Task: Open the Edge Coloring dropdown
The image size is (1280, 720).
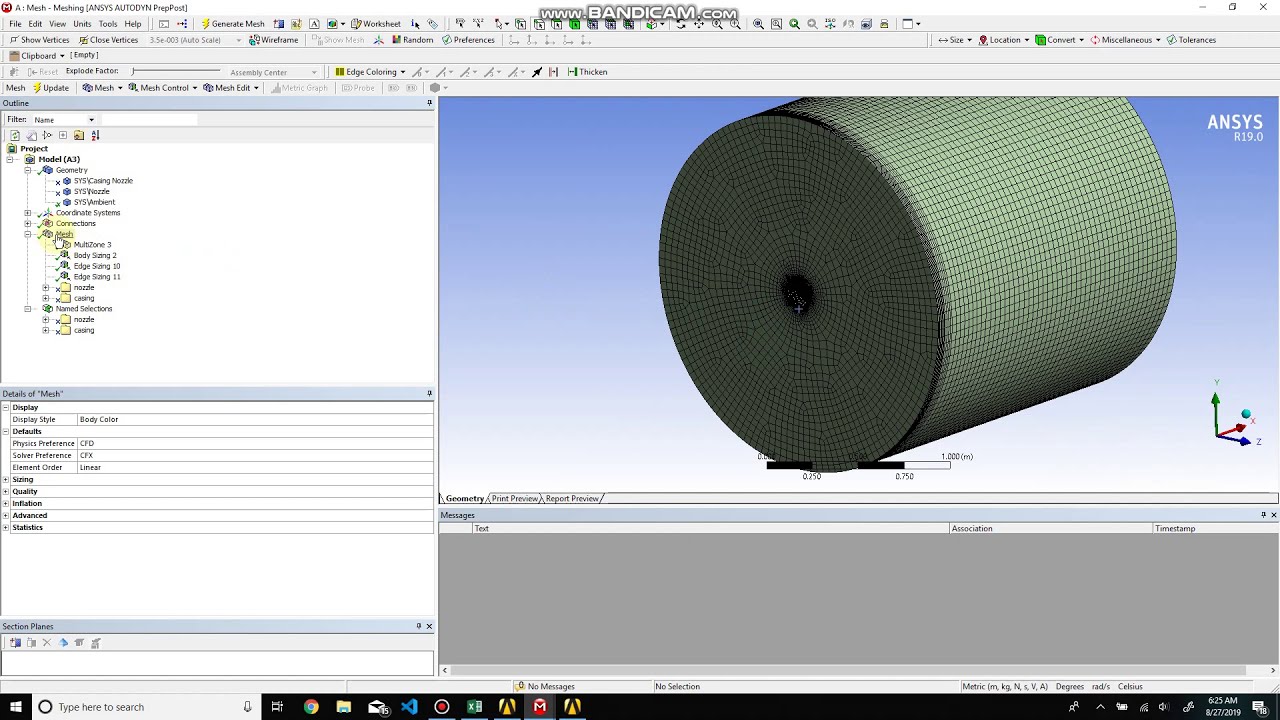Action: pyautogui.click(x=370, y=72)
